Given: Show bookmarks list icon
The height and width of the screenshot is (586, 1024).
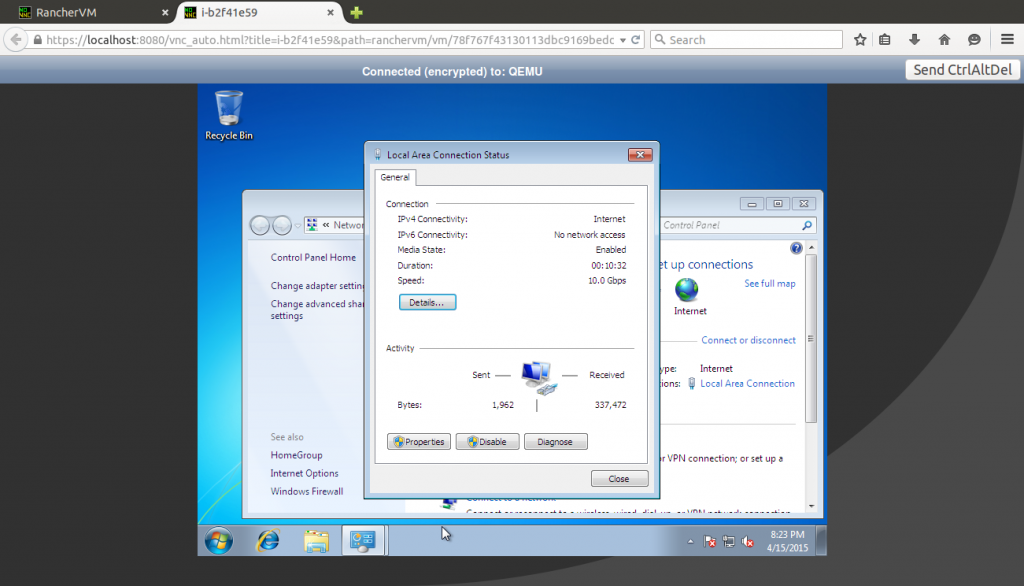Looking at the screenshot, I should [x=885, y=40].
